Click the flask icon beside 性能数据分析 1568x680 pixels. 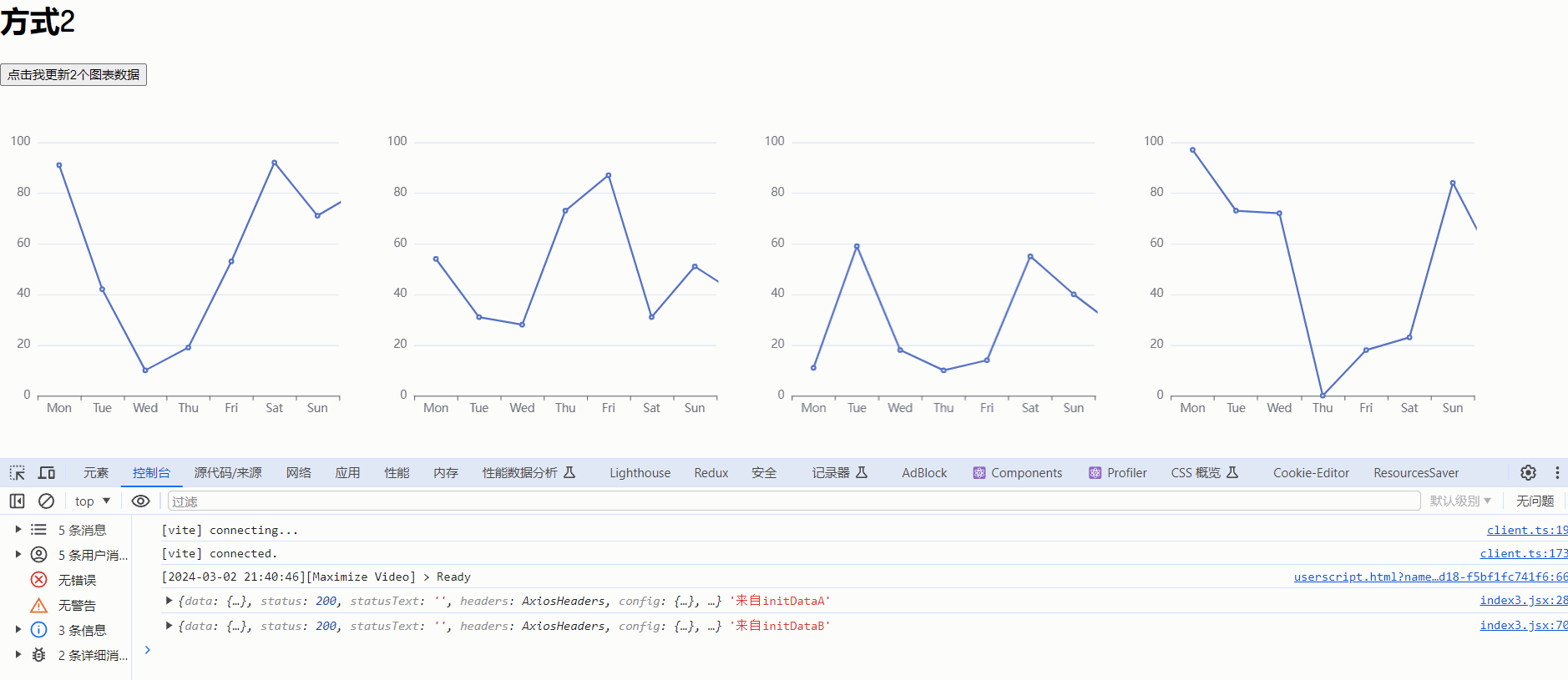tap(569, 473)
